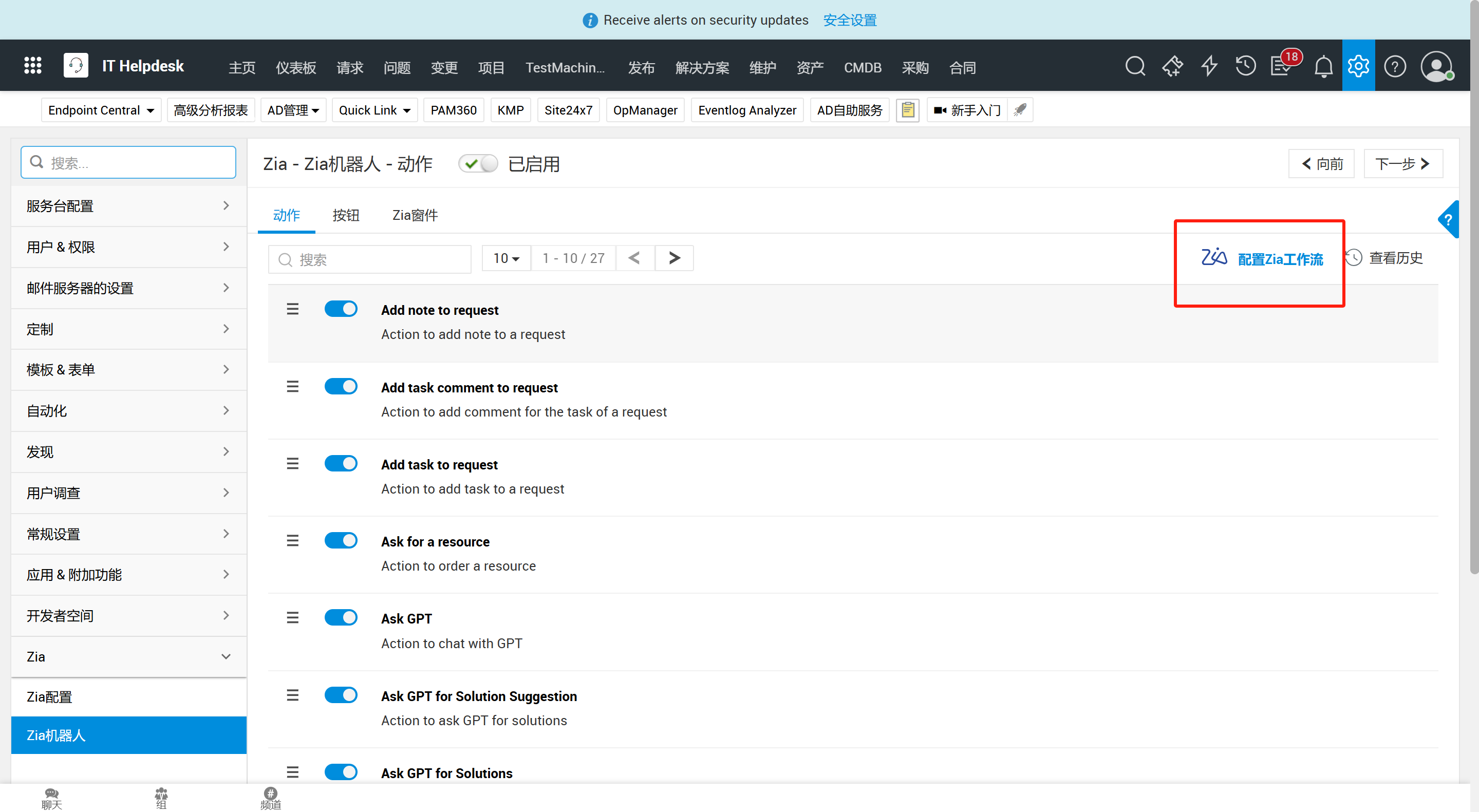Toggle off the Ask GPT action
The image size is (1479, 812).
tap(341, 617)
